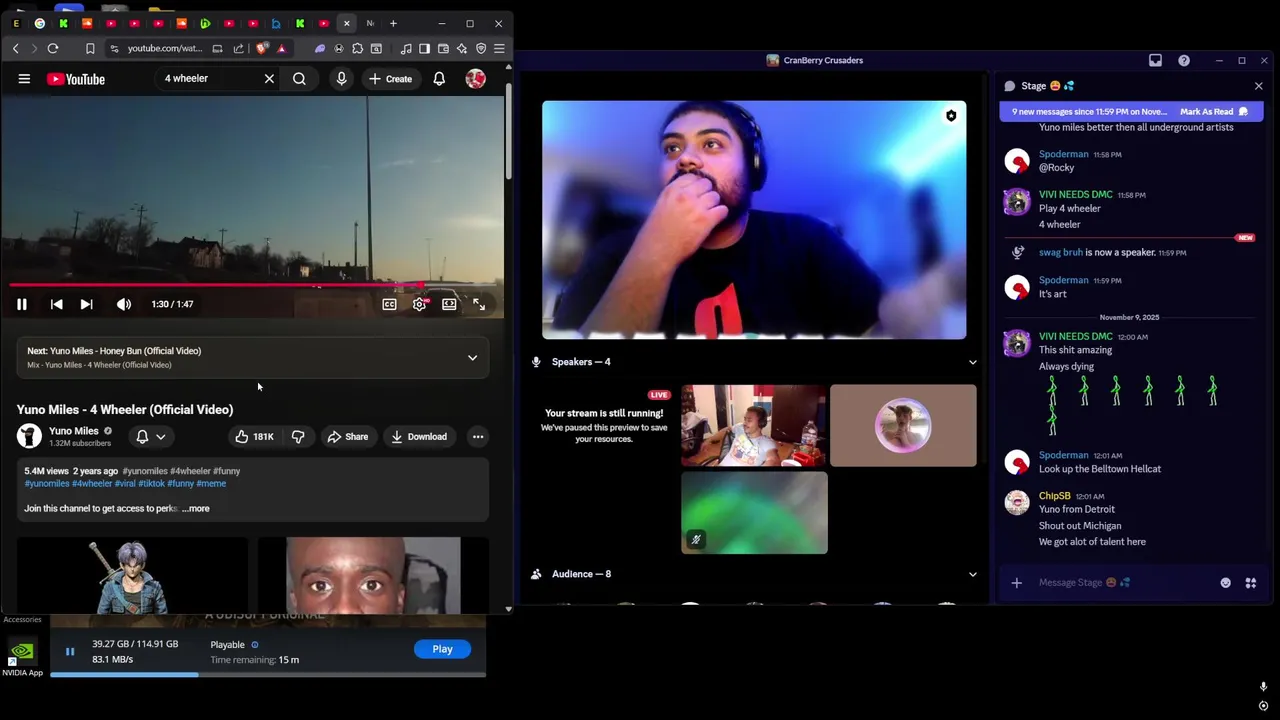Share the 4 Wheeler video
The image size is (1280, 720).
(x=347, y=436)
